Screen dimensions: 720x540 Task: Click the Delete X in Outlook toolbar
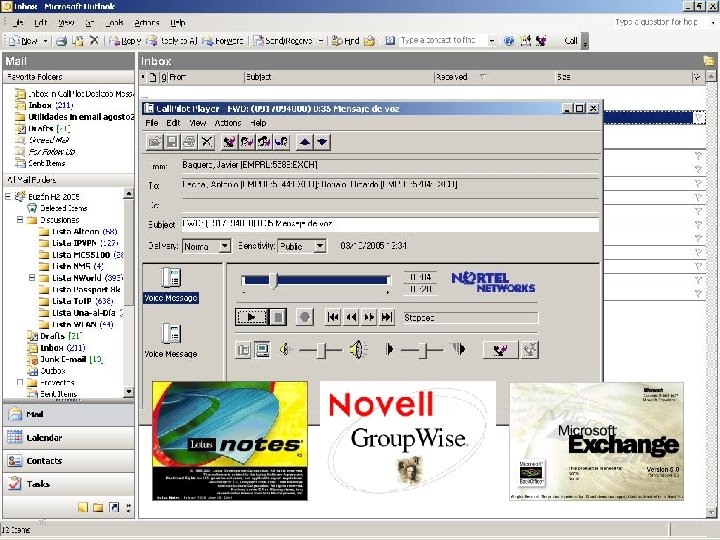click(x=94, y=40)
